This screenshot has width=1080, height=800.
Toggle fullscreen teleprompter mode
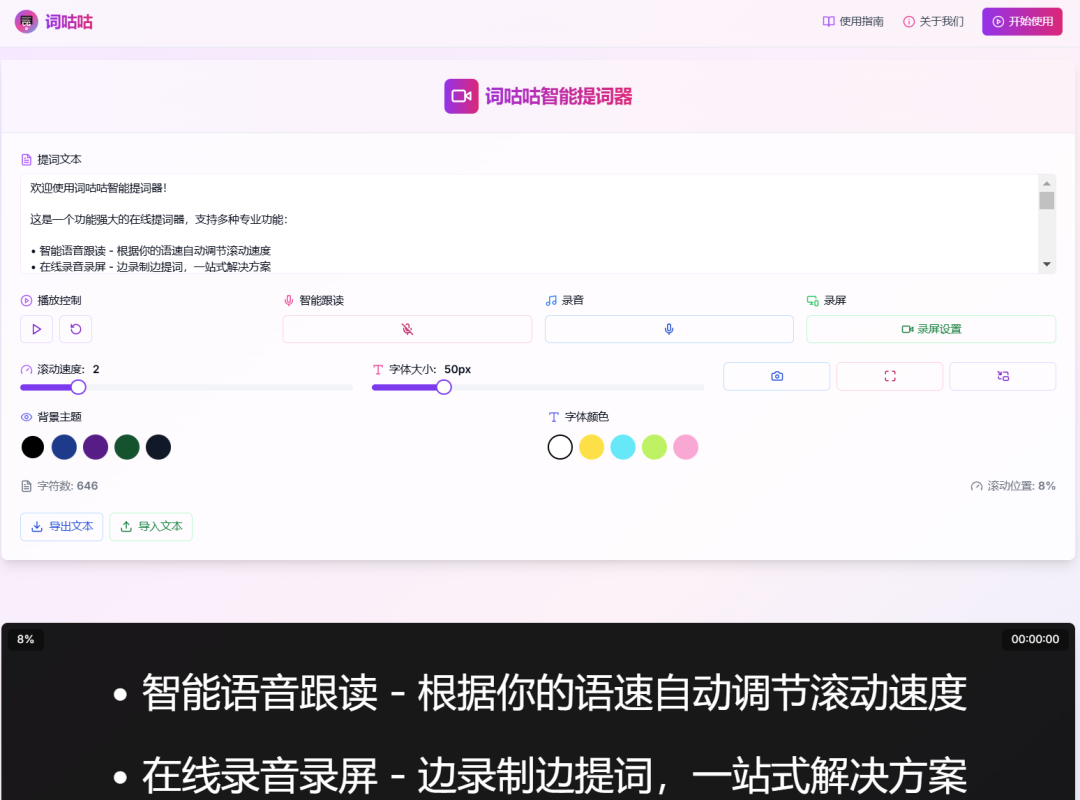(889, 376)
